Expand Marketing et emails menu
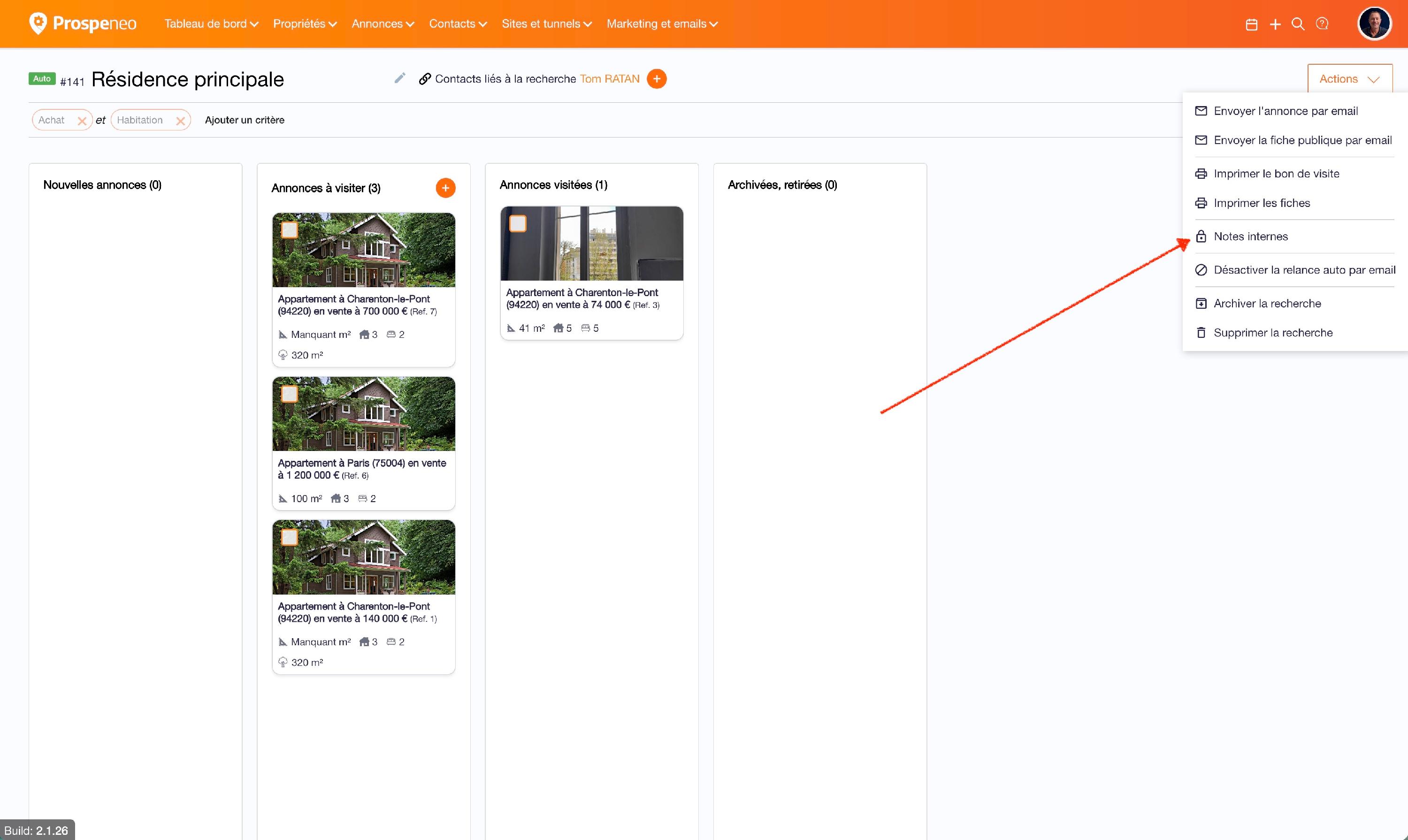The height and width of the screenshot is (840, 1408). (662, 24)
